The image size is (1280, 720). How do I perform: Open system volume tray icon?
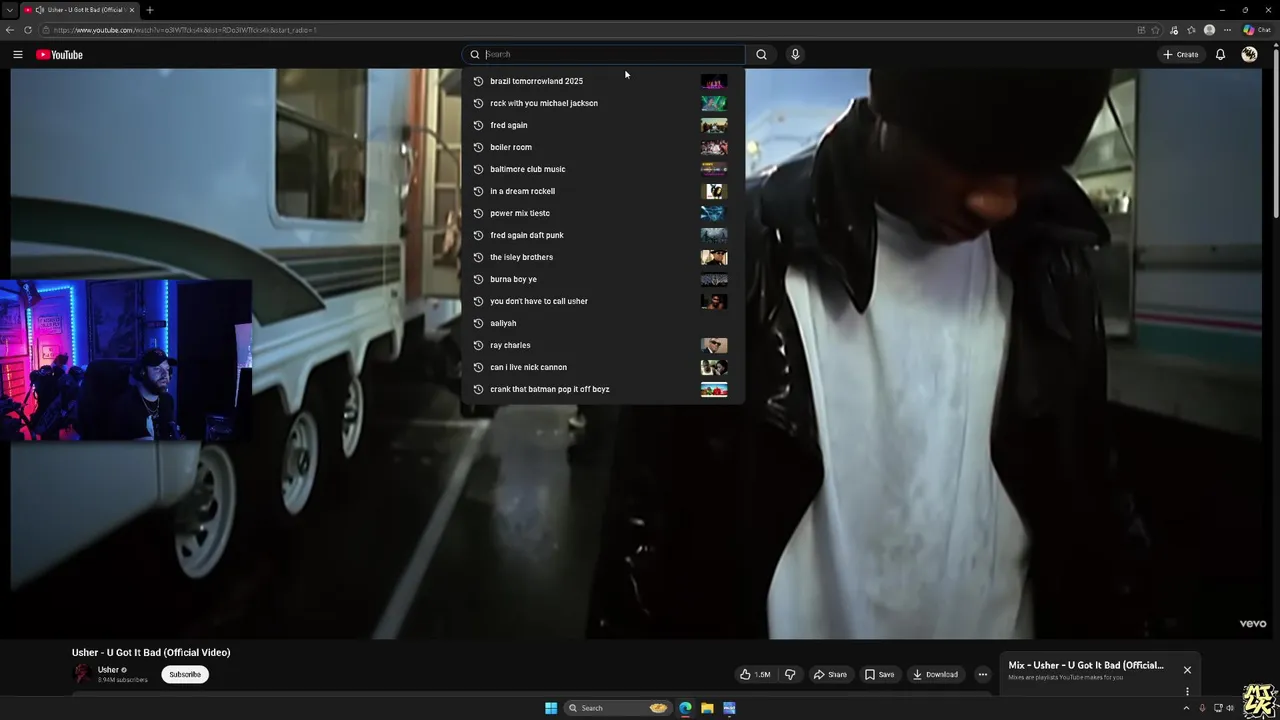(x=1230, y=708)
